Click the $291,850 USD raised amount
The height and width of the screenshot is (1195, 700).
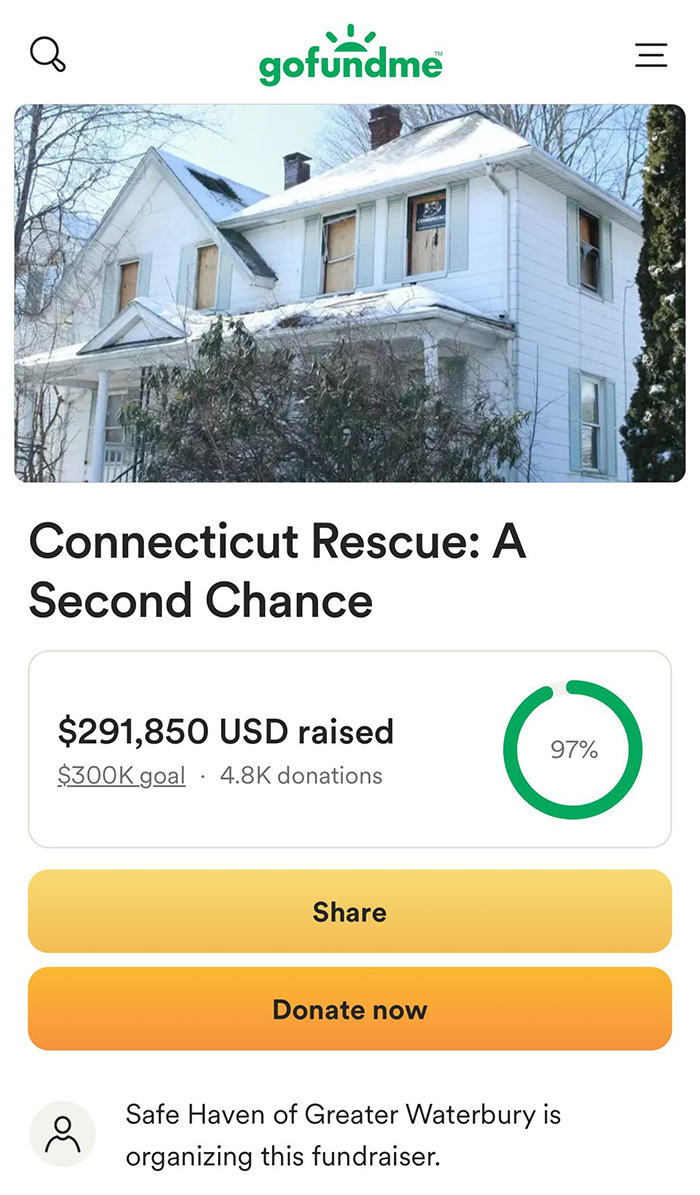point(227,732)
